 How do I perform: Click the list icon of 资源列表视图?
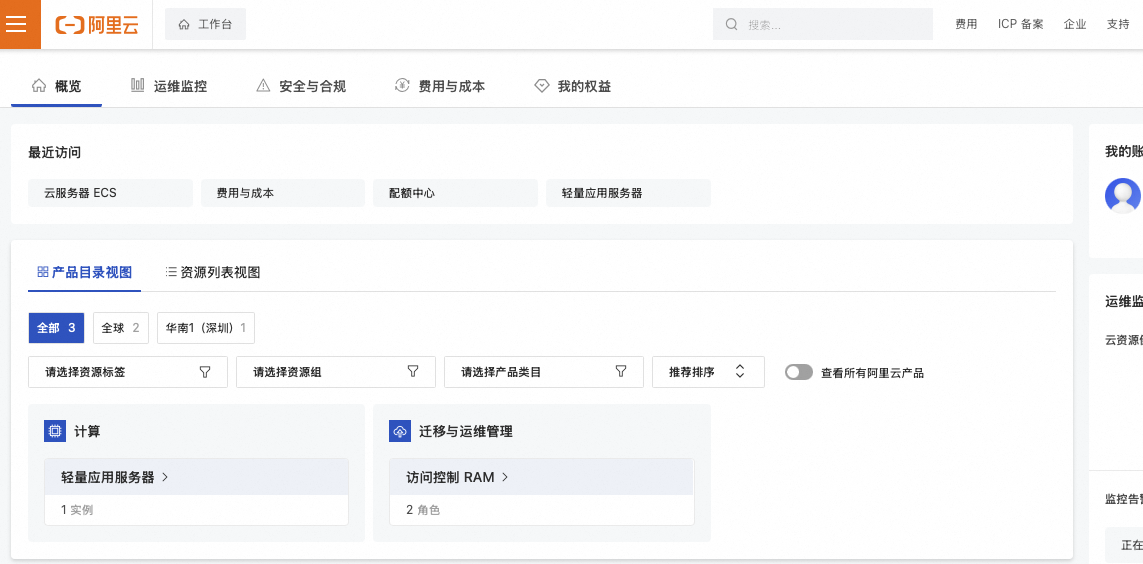point(171,272)
